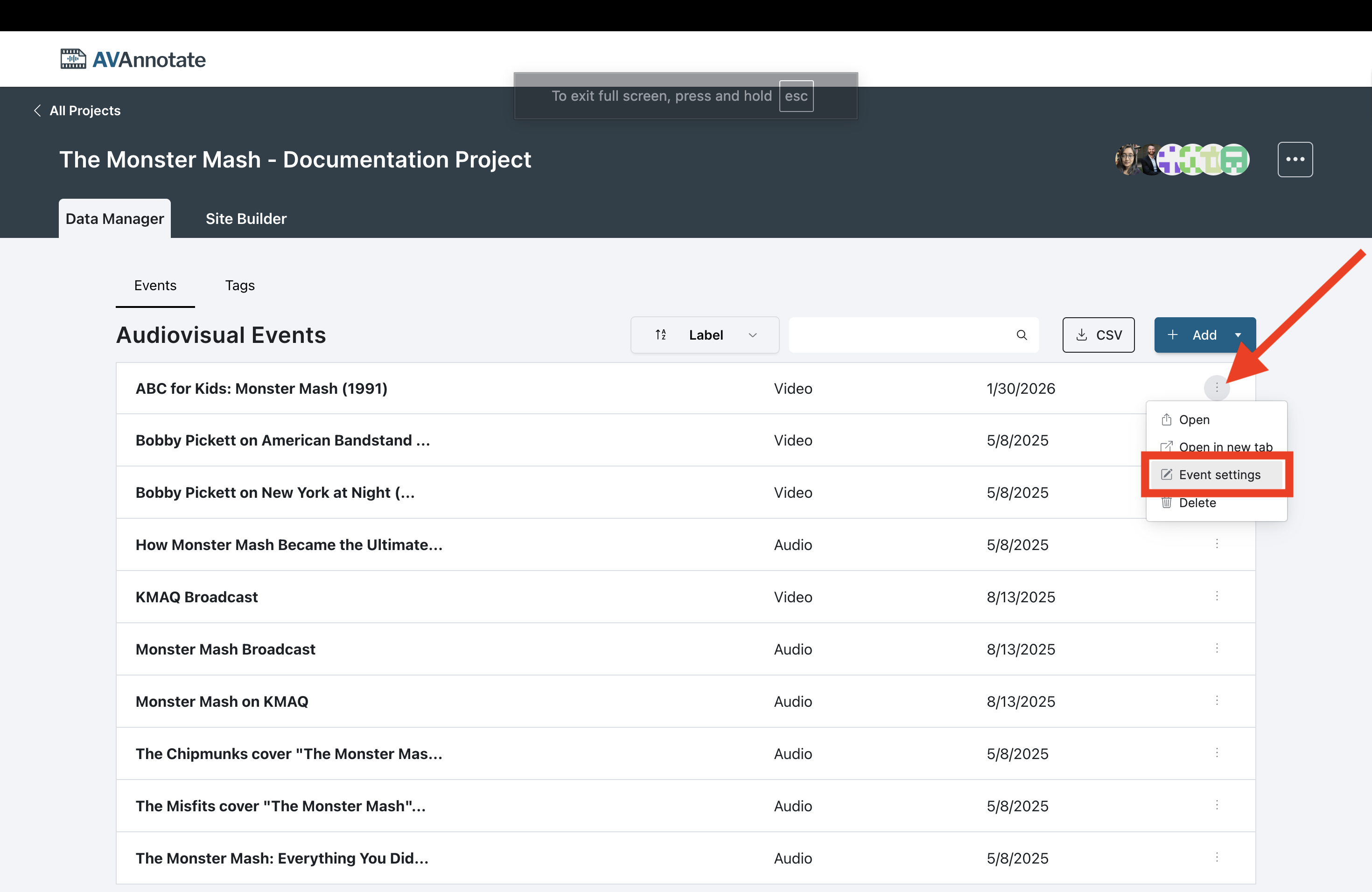
Task: Open kebab menu for Monster Mash Broadcast row
Action: [1216, 649]
